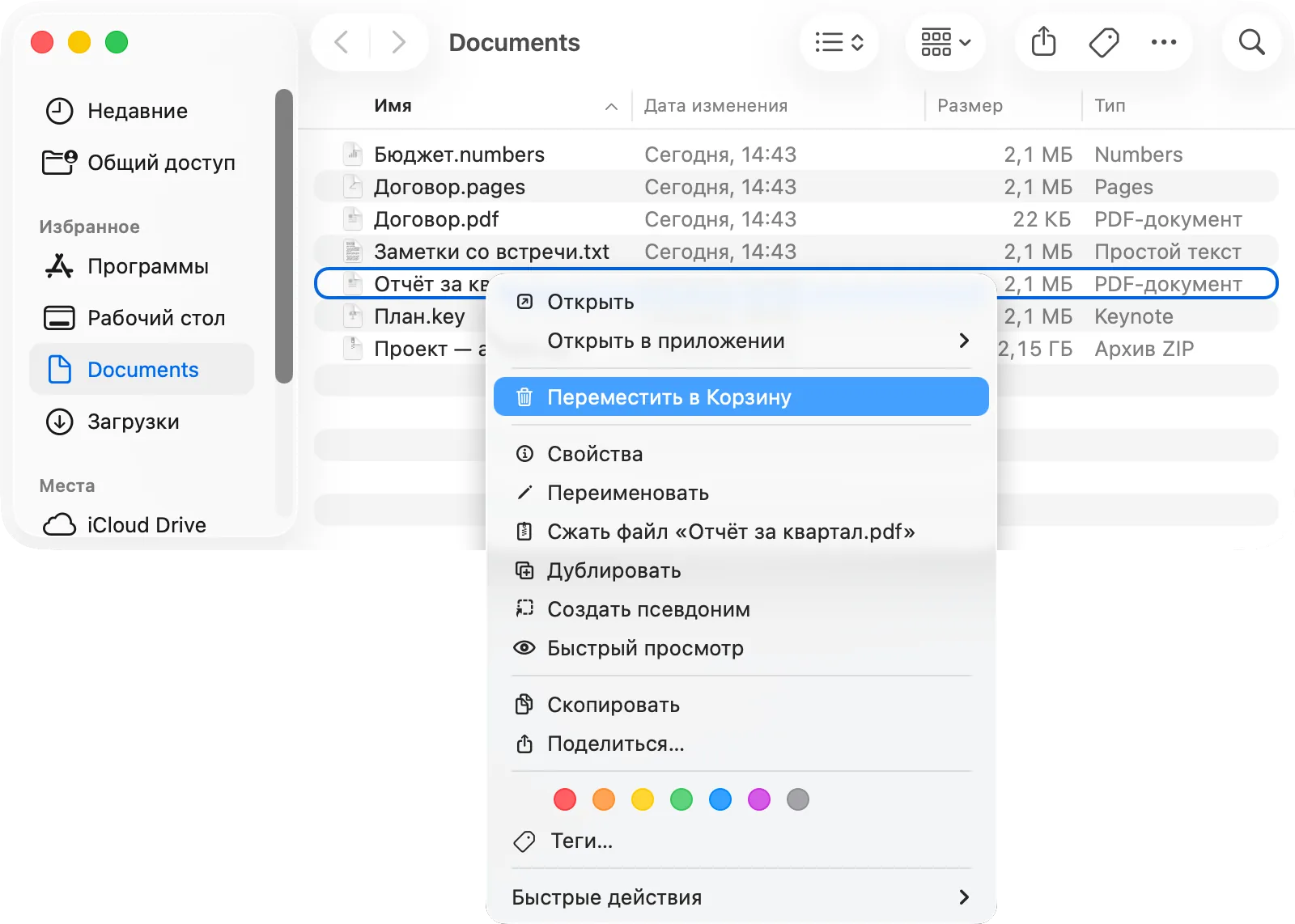
Task: Choose Поделиться… in the context menu
Action: point(741,744)
